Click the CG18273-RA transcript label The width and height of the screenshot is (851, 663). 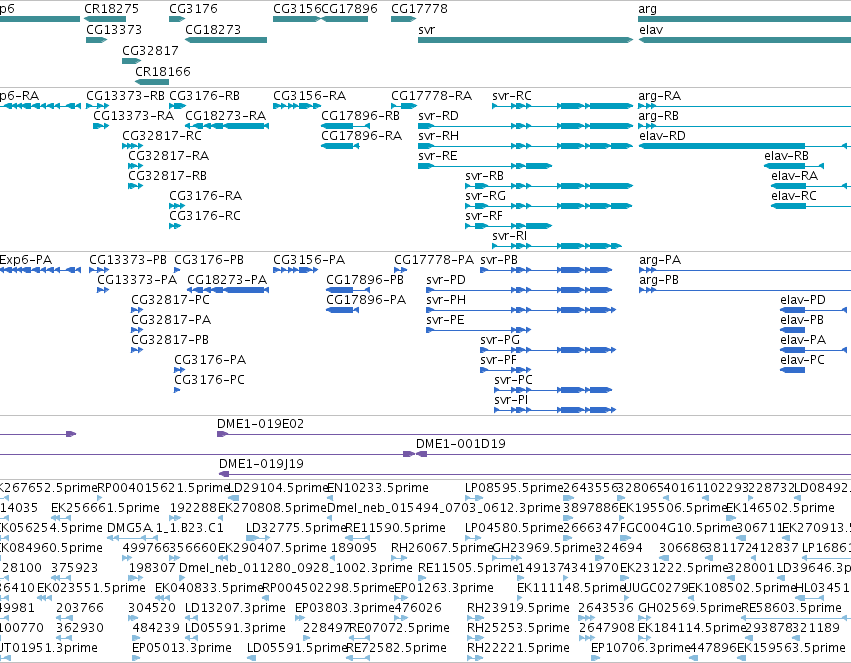[x=226, y=116]
